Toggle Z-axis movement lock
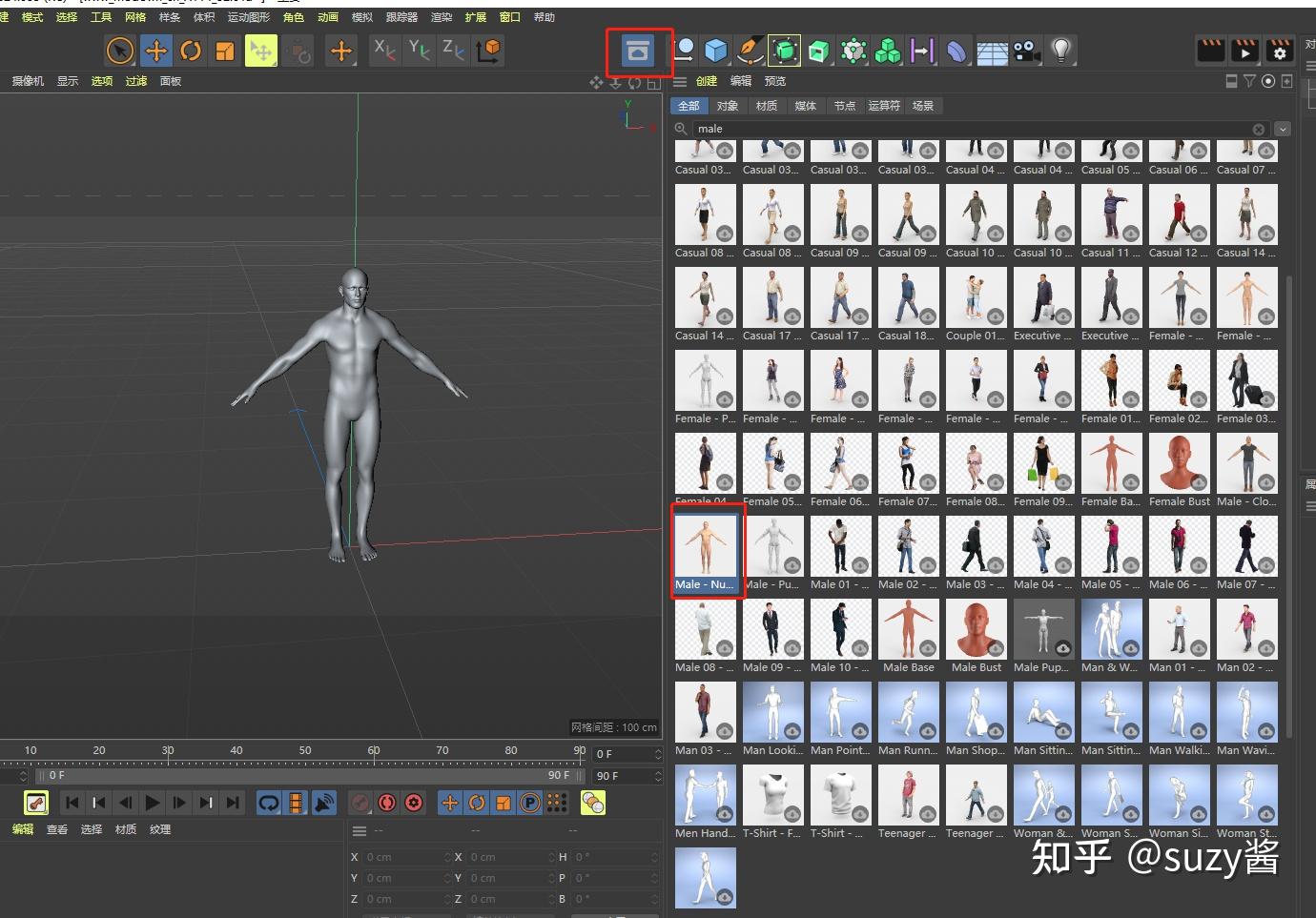This screenshot has width=1316, height=918. point(453,51)
